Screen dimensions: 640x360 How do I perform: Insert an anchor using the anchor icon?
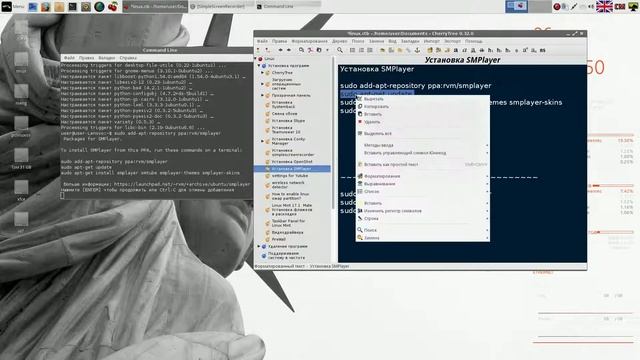[417, 50]
